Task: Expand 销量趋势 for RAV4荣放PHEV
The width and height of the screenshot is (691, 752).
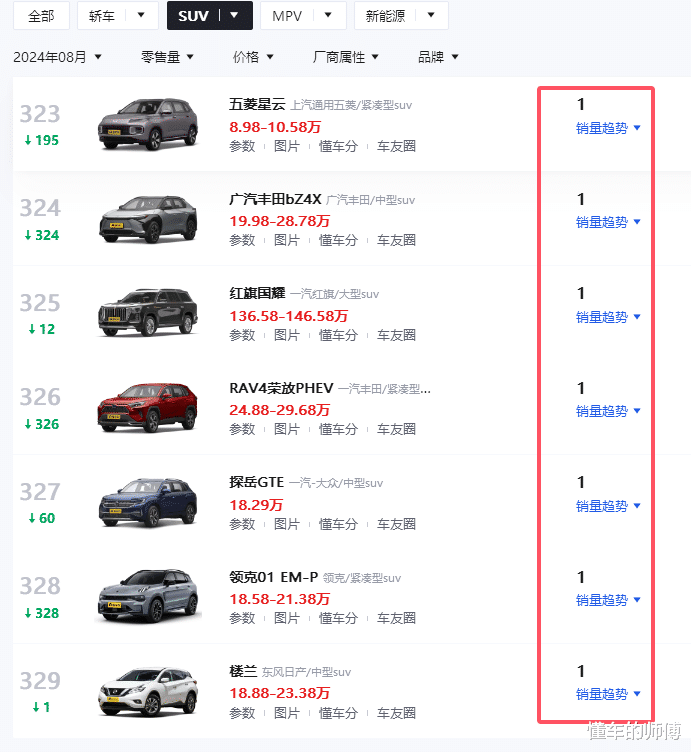Action: 608,411
